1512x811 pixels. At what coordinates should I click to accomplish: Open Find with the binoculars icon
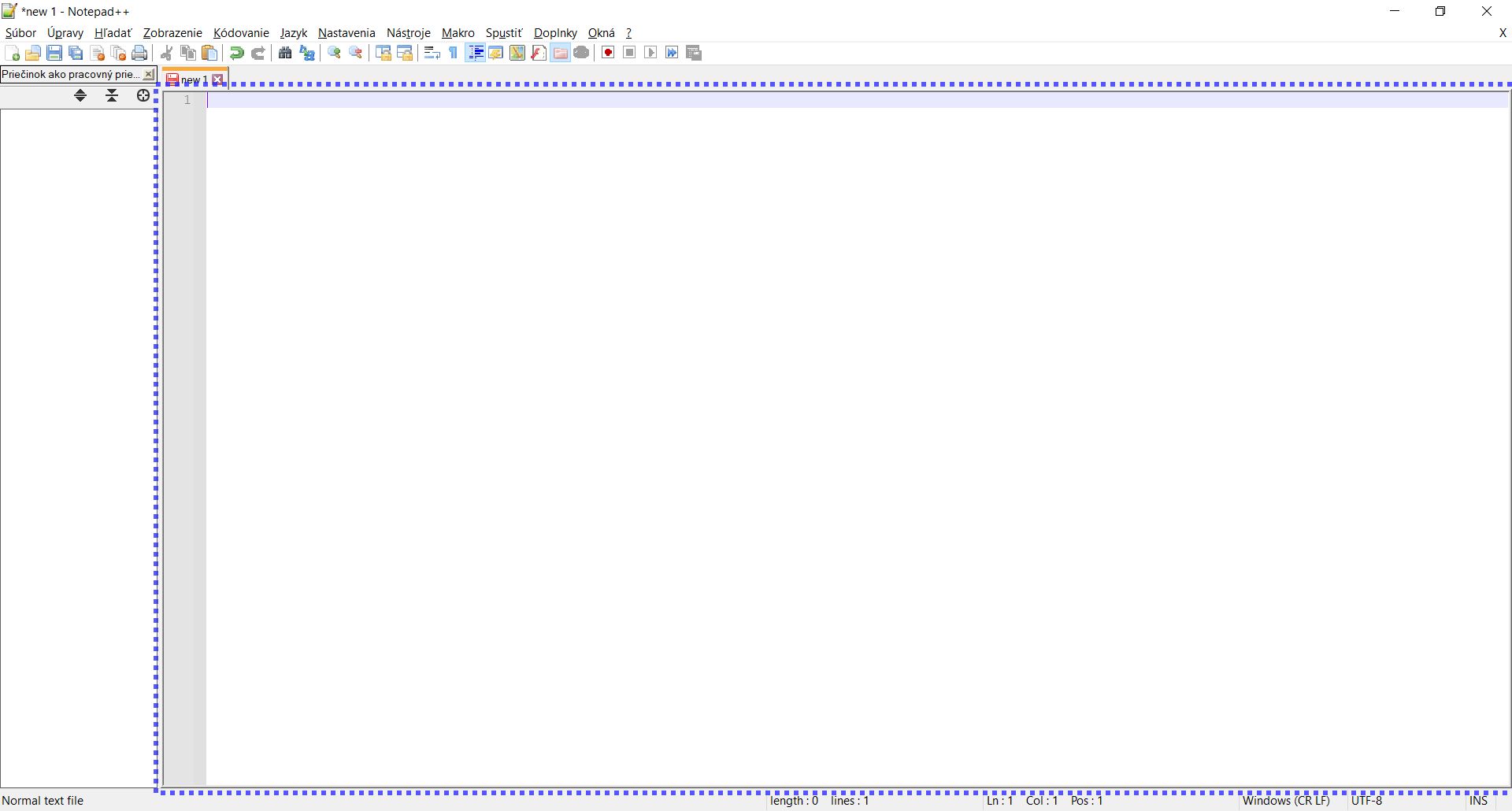(x=285, y=53)
